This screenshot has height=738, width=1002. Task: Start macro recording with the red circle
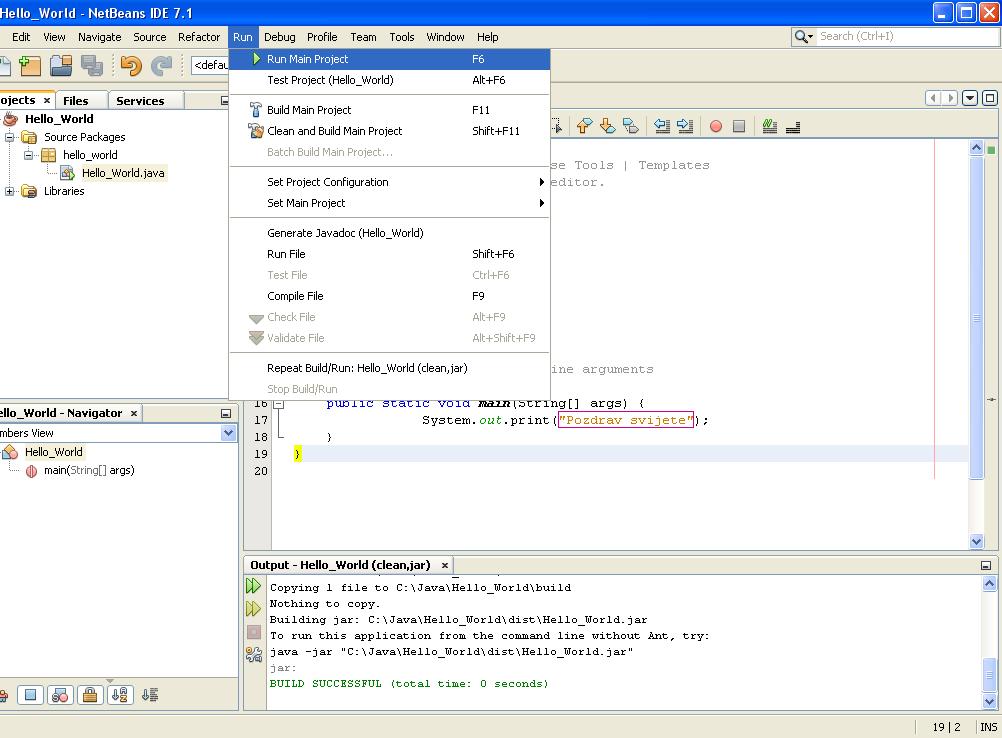715,126
